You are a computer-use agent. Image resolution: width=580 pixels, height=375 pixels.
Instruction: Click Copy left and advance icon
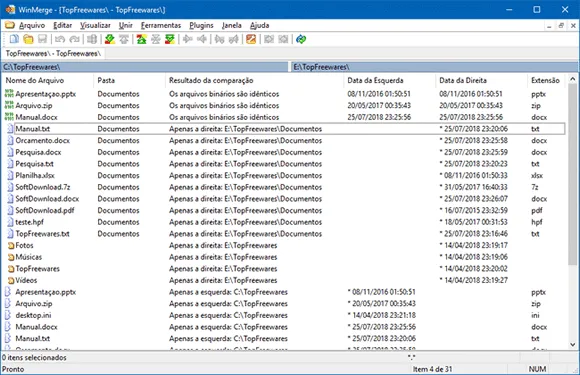pos(233,39)
